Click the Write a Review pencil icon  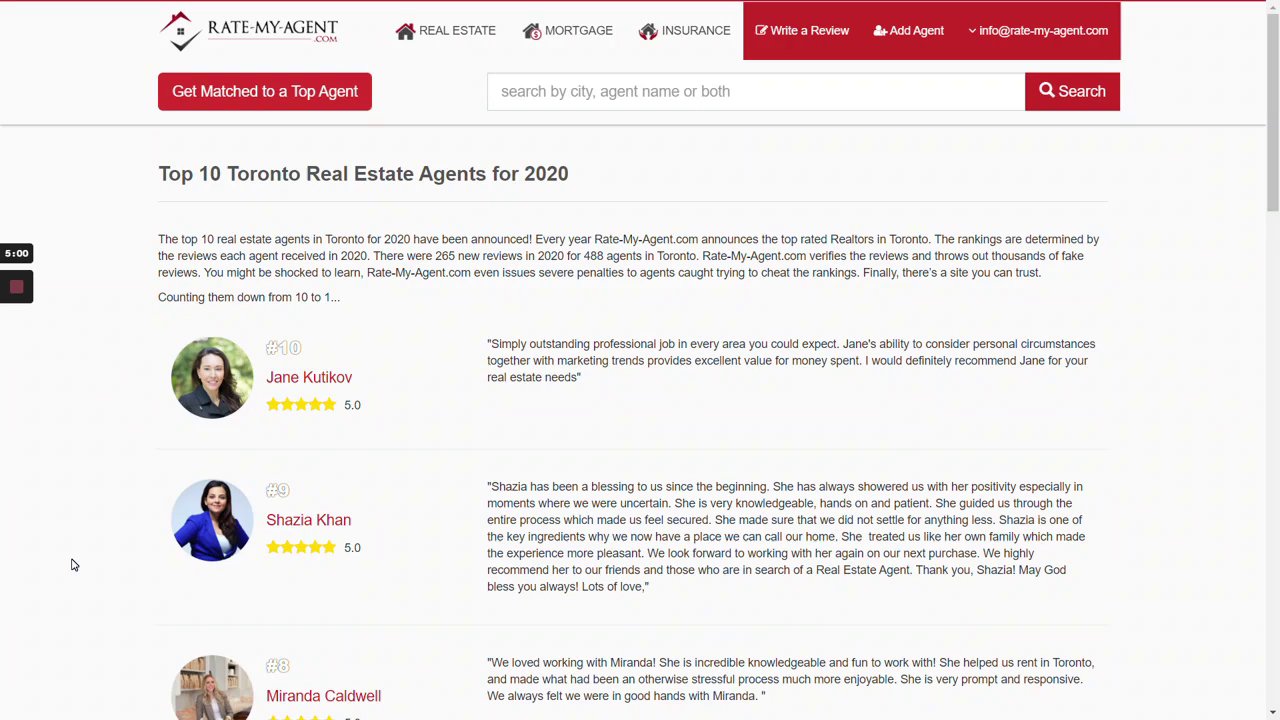click(761, 31)
